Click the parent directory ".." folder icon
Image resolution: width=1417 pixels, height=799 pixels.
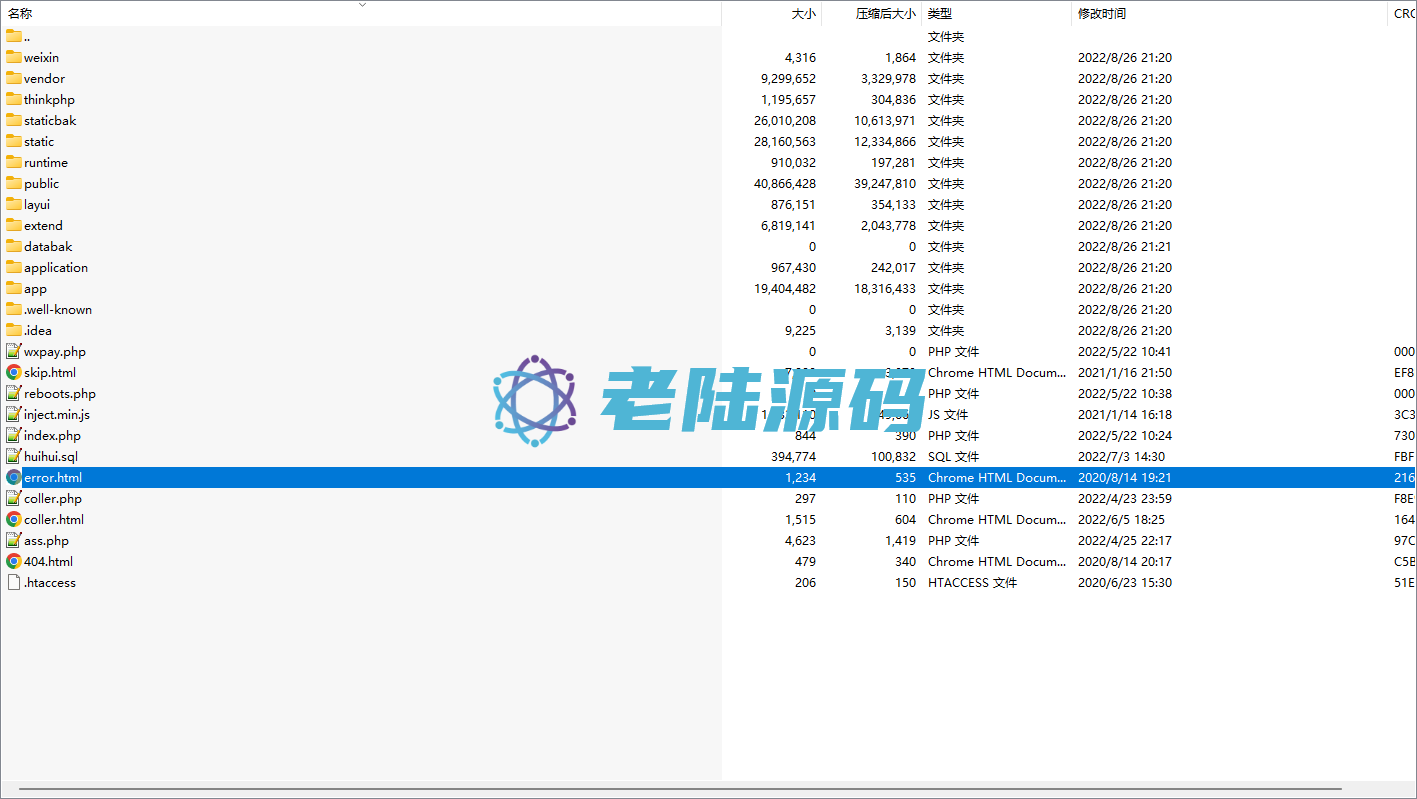pos(14,36)
